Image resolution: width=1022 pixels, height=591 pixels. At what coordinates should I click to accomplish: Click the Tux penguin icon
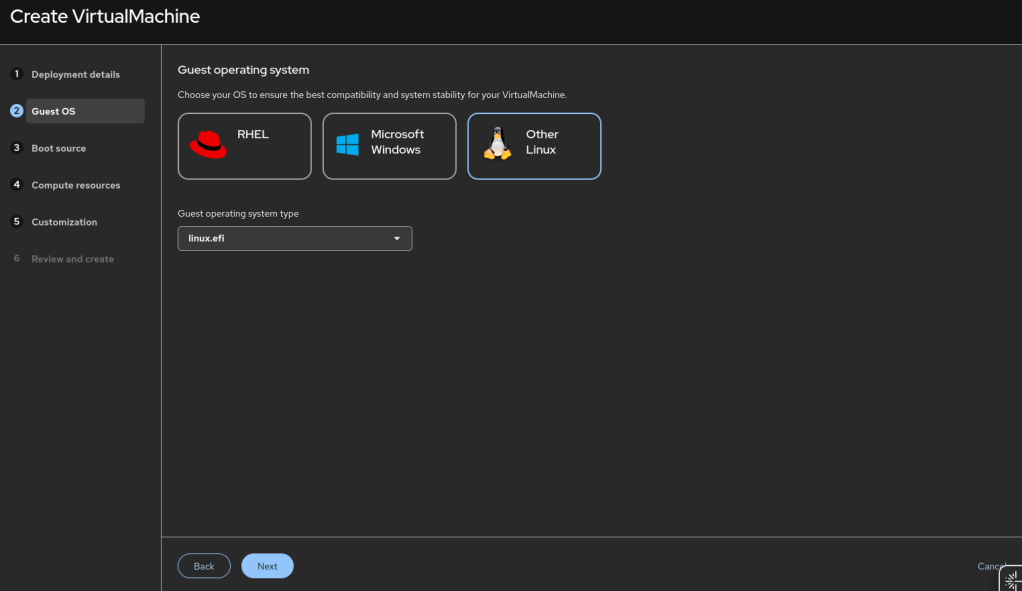(497, 143)
